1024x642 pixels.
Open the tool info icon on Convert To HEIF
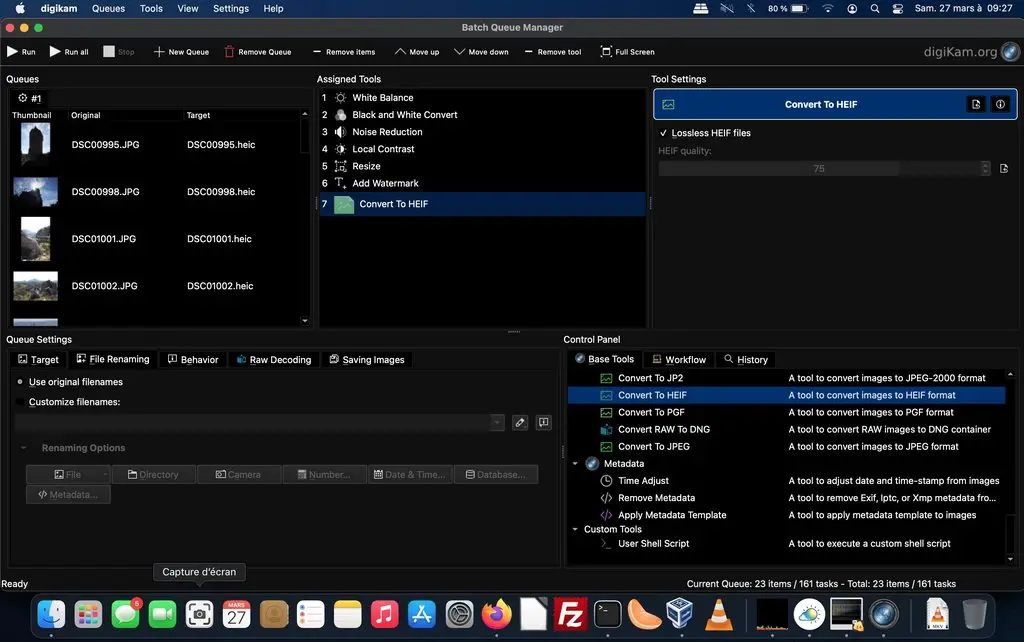coord(1000,103)
